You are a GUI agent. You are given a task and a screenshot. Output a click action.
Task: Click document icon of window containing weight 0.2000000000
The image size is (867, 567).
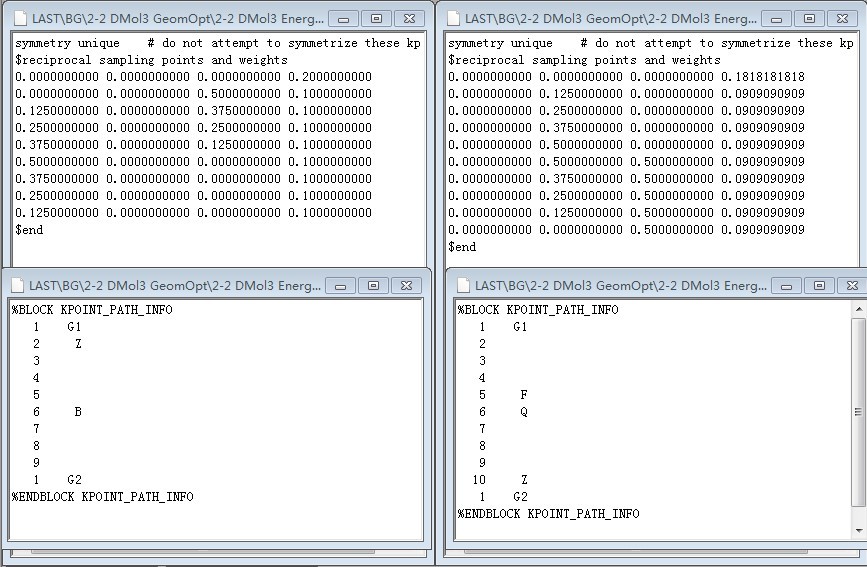coord(20,18)
